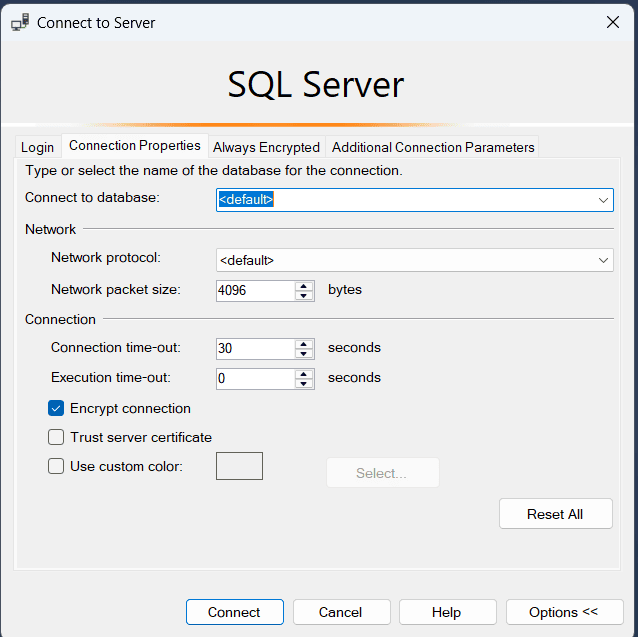Go to Additional Connection Parameters tab
The height and width of the screenshot is (637, 638).
433,147
